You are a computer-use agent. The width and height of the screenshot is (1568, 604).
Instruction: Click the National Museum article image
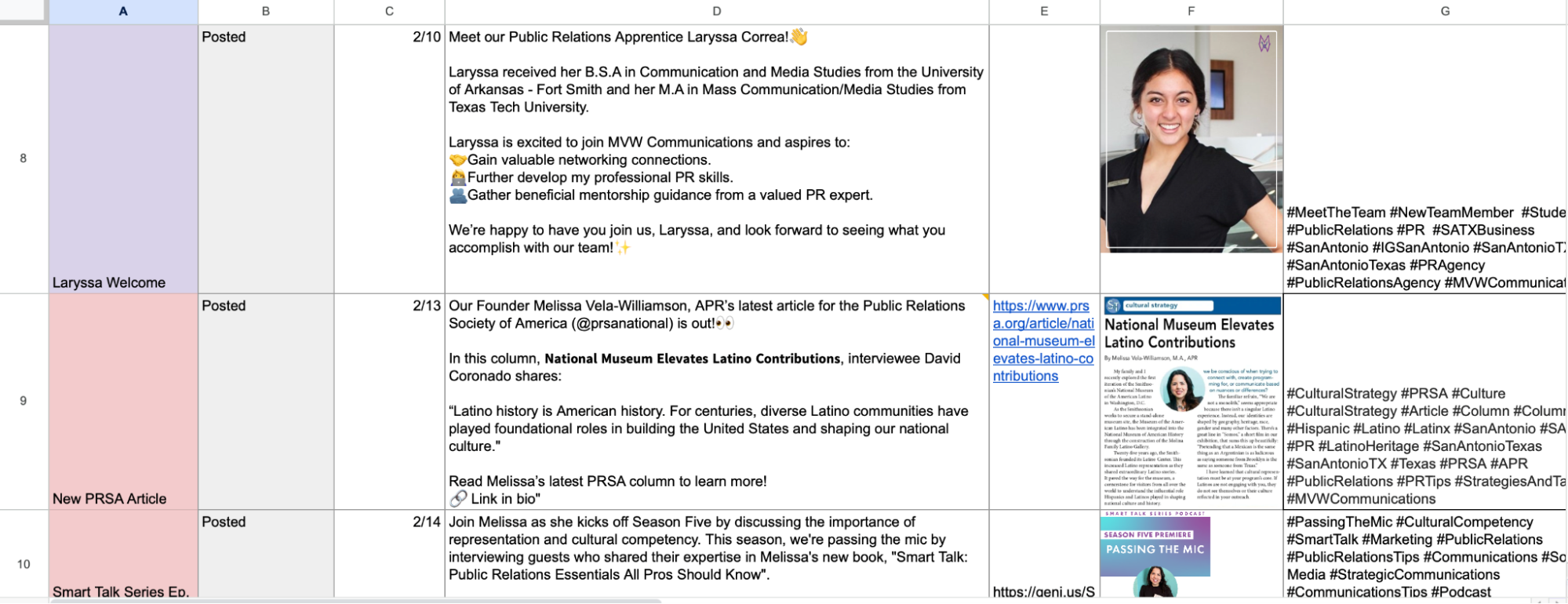[1191, 402]
